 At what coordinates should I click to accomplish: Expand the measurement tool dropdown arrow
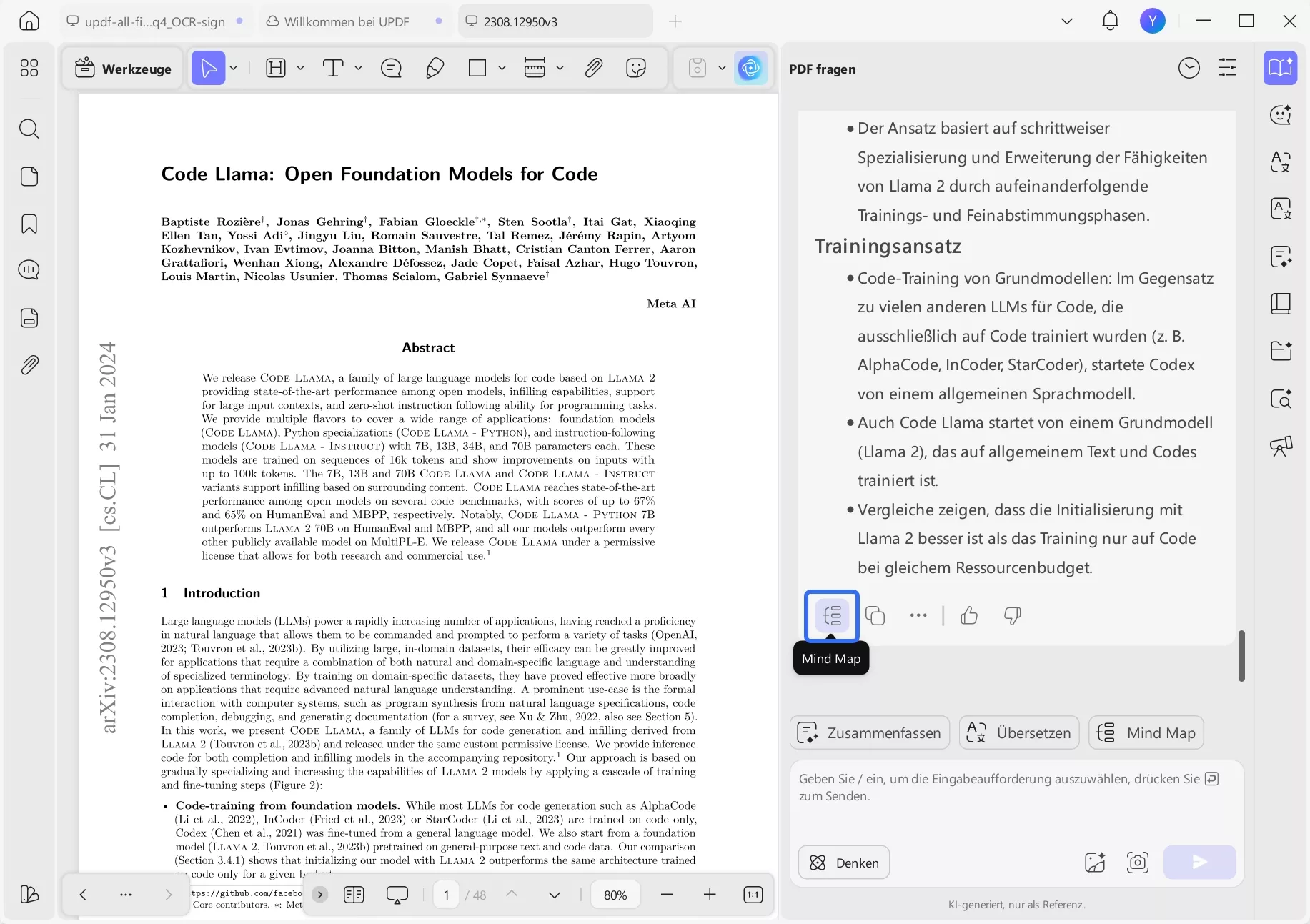(x=560, y=69)
